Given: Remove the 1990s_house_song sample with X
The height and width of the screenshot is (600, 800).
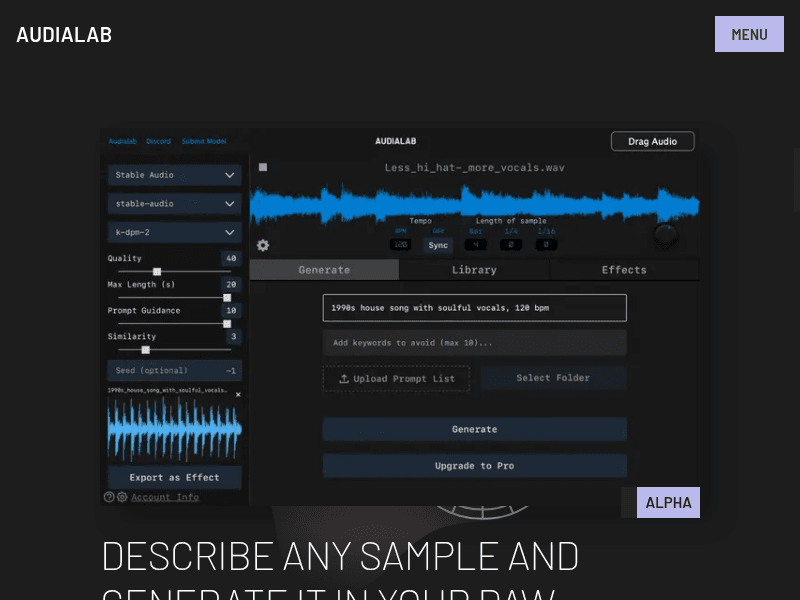Looking at the screenshot, I should click(238, 394).
